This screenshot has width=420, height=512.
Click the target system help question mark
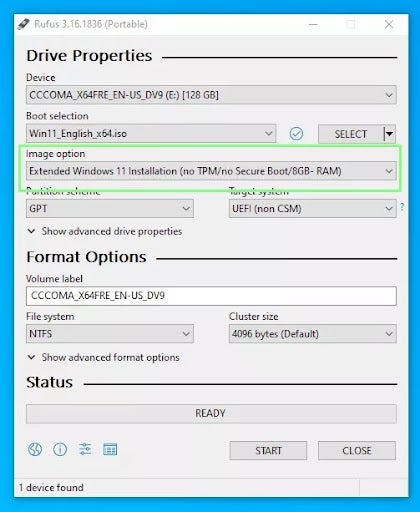[x=402, y=207]
